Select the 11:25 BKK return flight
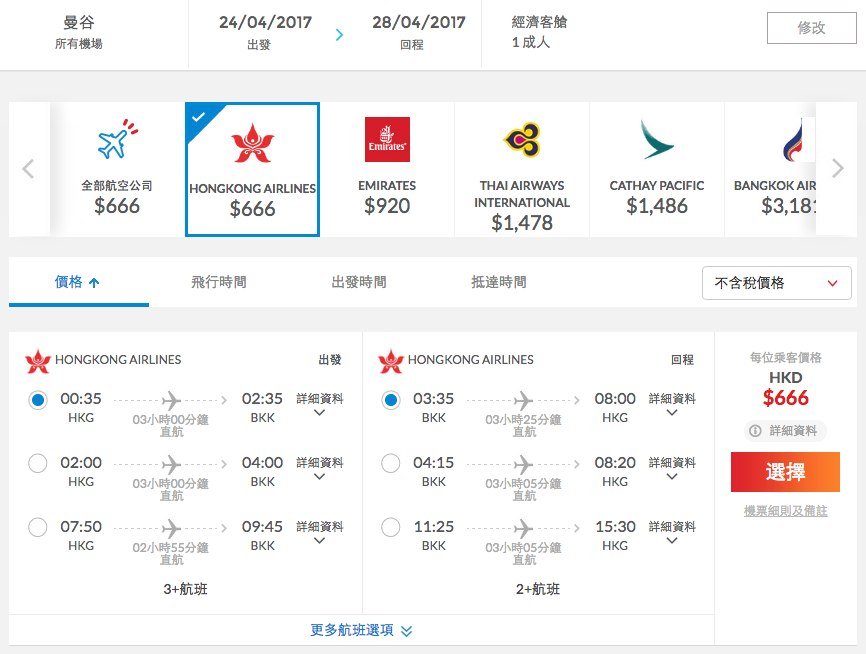 tap(390, 527)
